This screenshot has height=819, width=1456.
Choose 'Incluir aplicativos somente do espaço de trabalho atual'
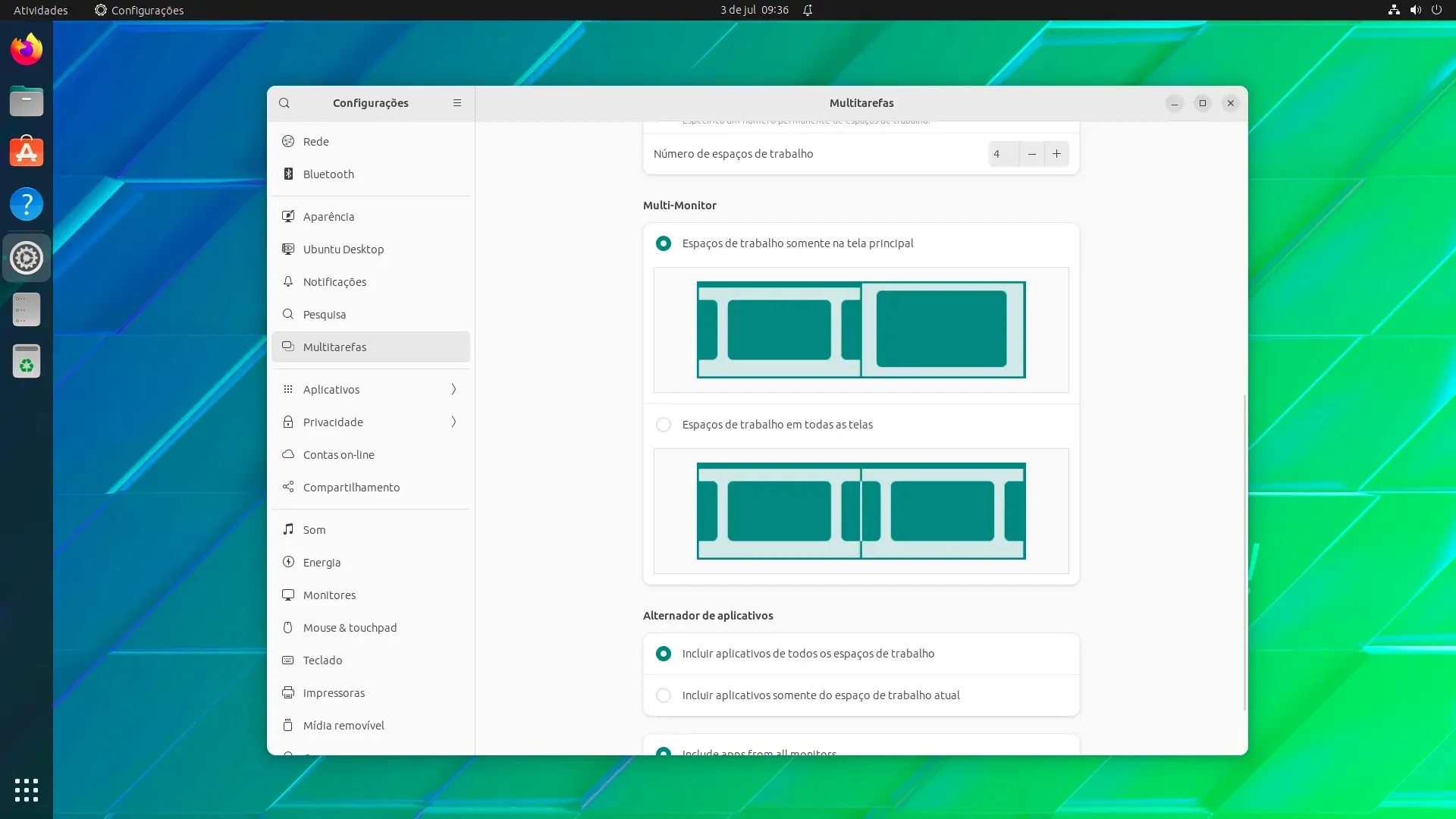tap(664, 695)
